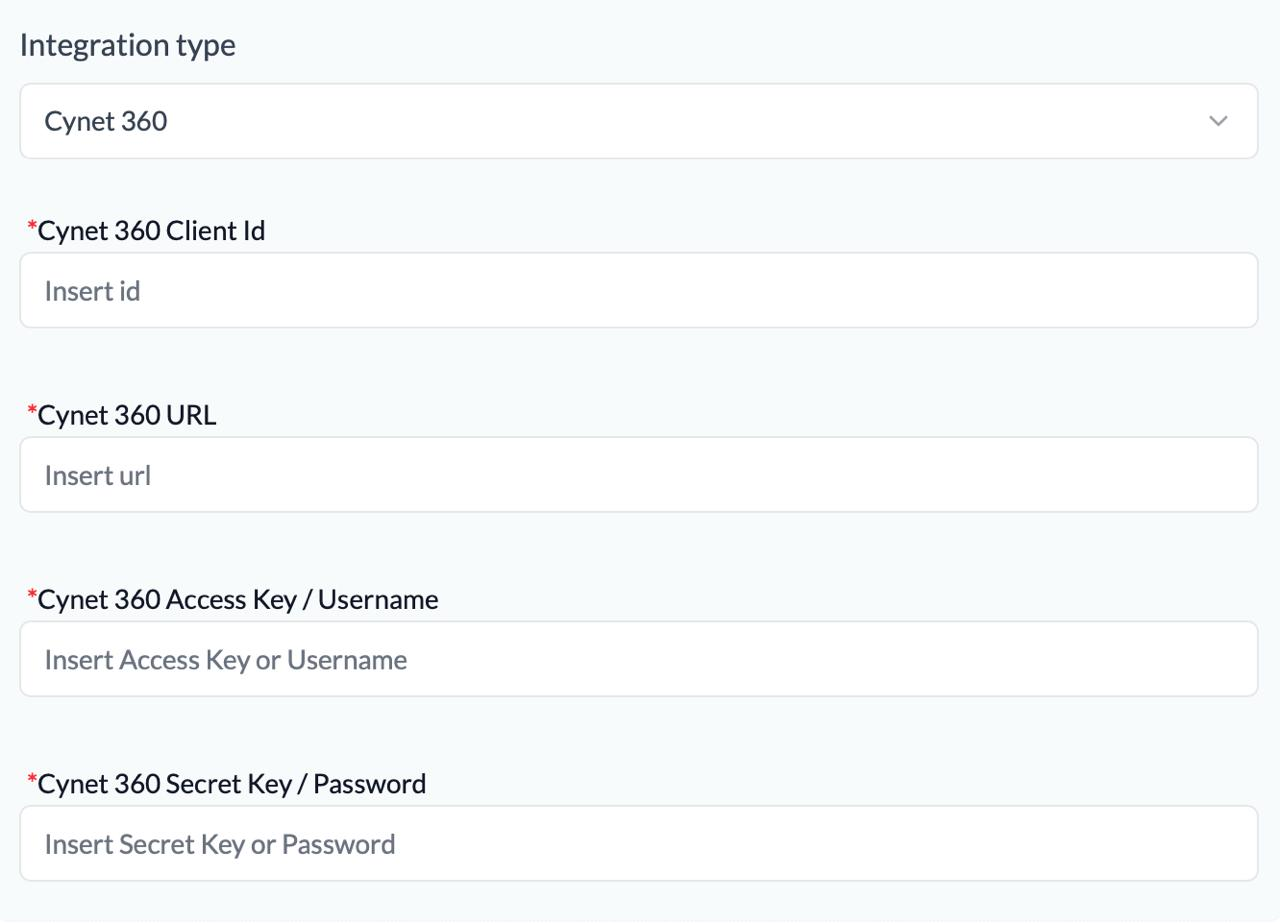Focus the Cynet 360 Client Id field

638,290
